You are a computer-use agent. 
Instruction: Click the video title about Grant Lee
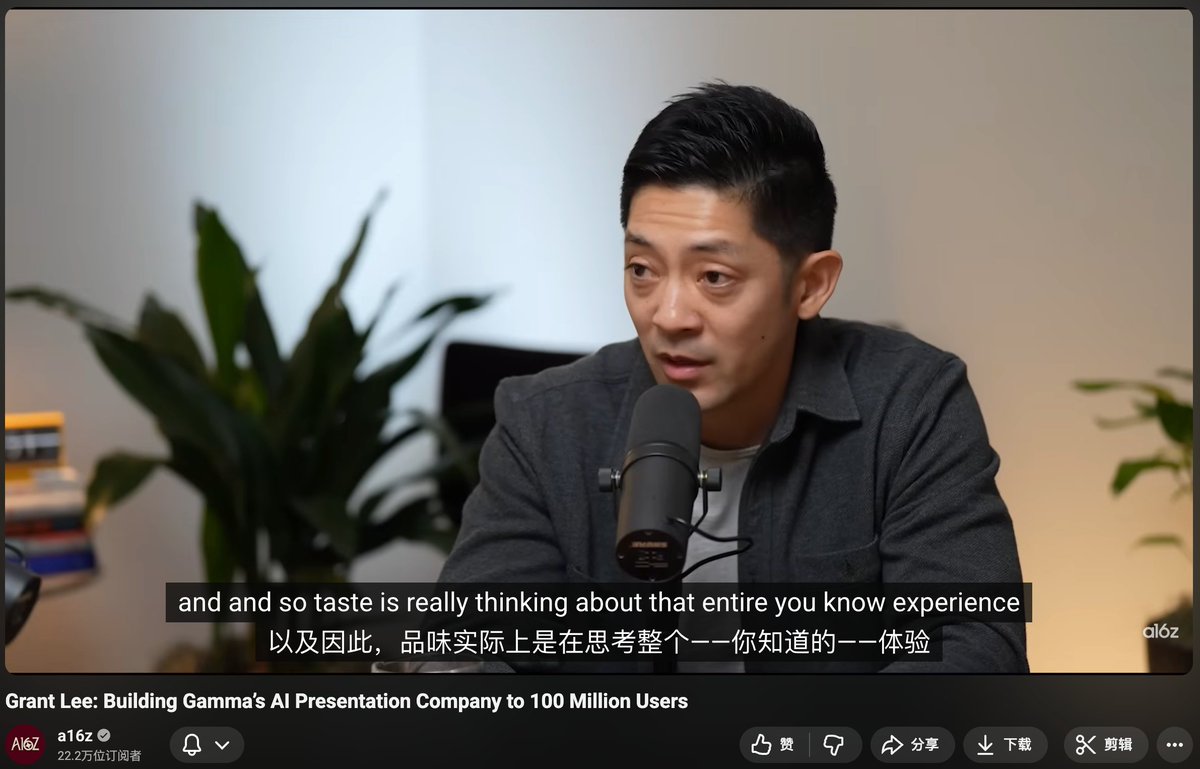click(x=345, y=701)
